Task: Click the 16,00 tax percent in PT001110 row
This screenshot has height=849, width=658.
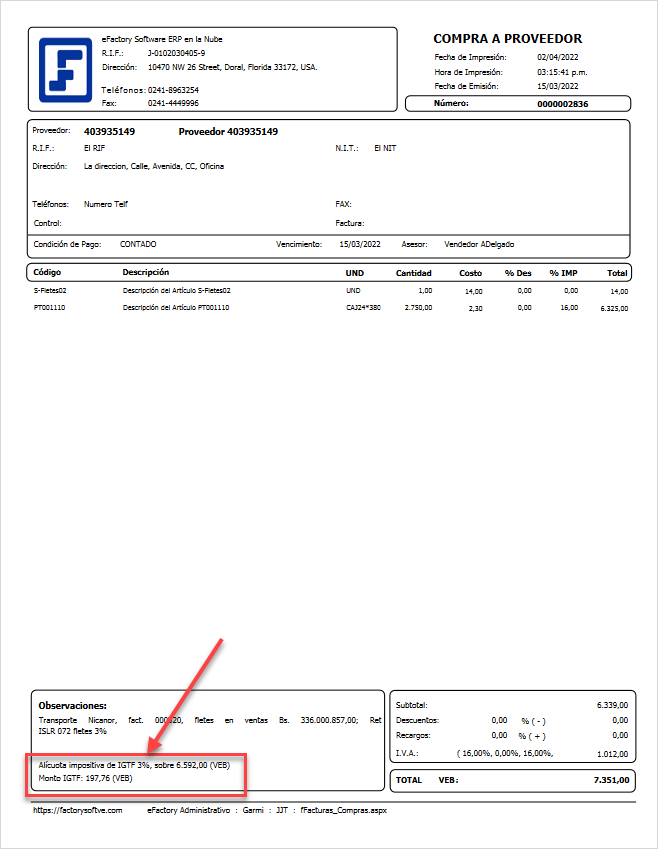Action: click(x=569, y=308)
